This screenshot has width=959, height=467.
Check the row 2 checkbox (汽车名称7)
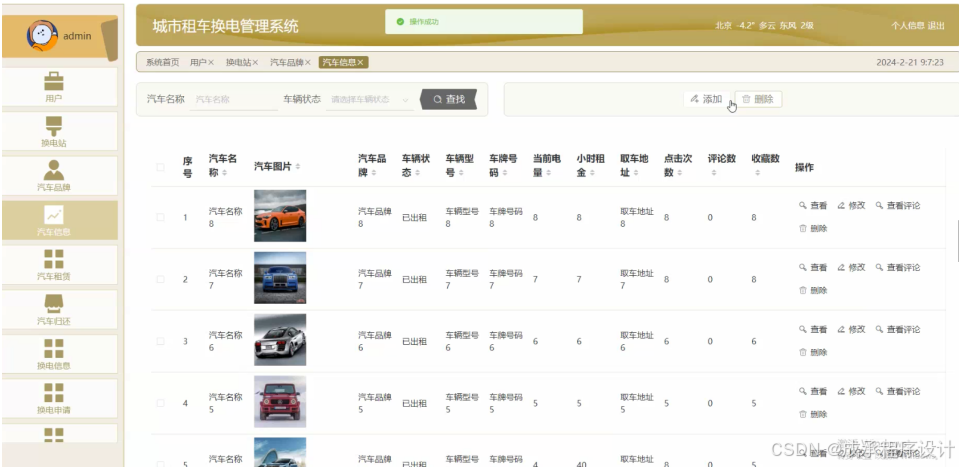[x=160, y=279]
